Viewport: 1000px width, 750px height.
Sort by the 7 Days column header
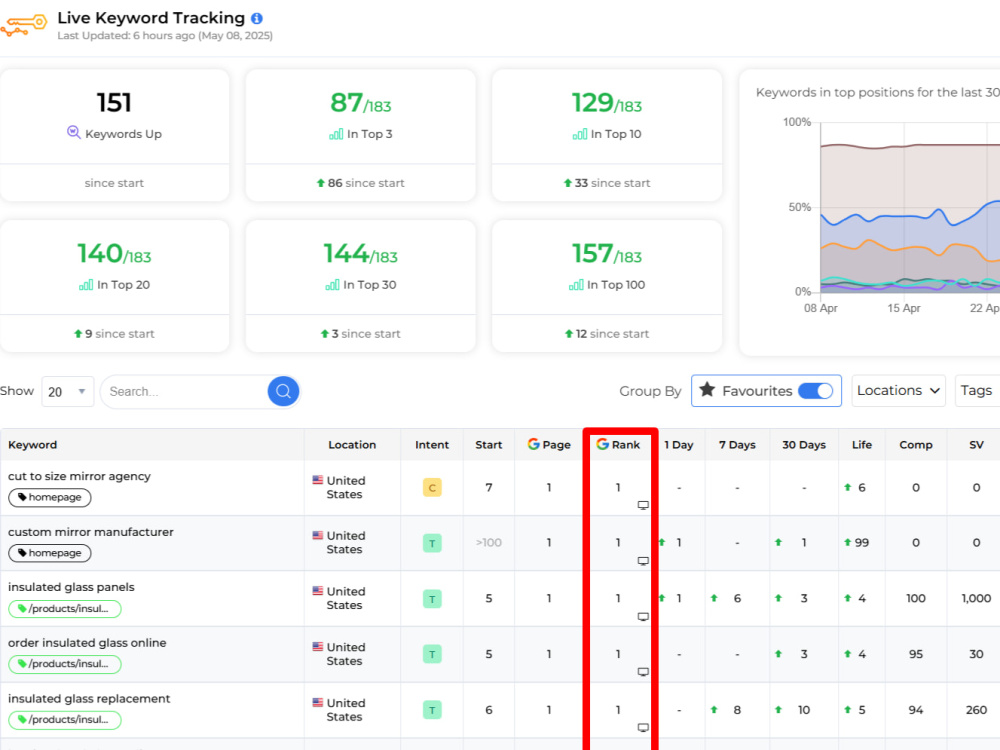coord(737,445)
